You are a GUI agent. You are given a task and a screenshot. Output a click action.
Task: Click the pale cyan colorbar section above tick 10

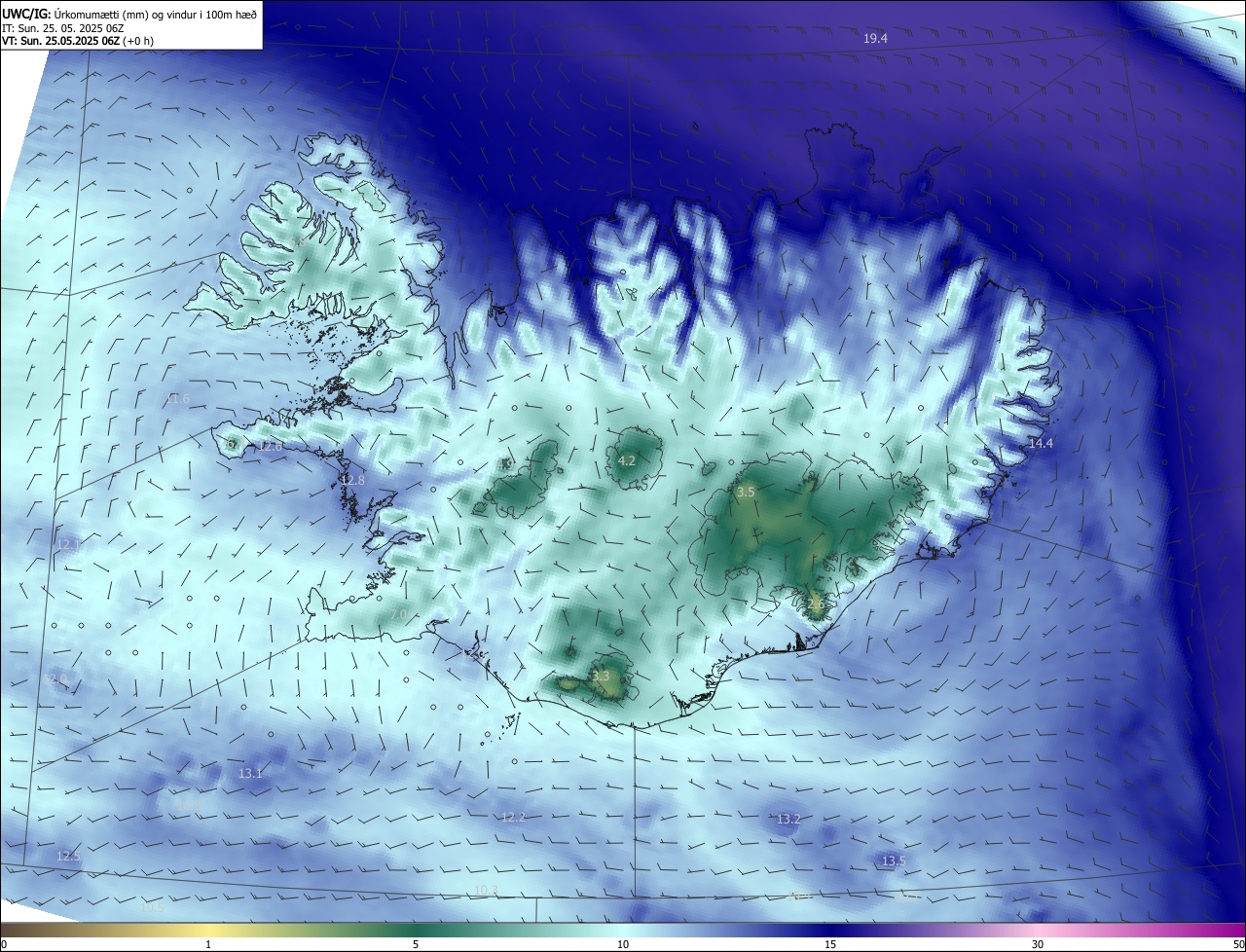(x=623, y=930)
